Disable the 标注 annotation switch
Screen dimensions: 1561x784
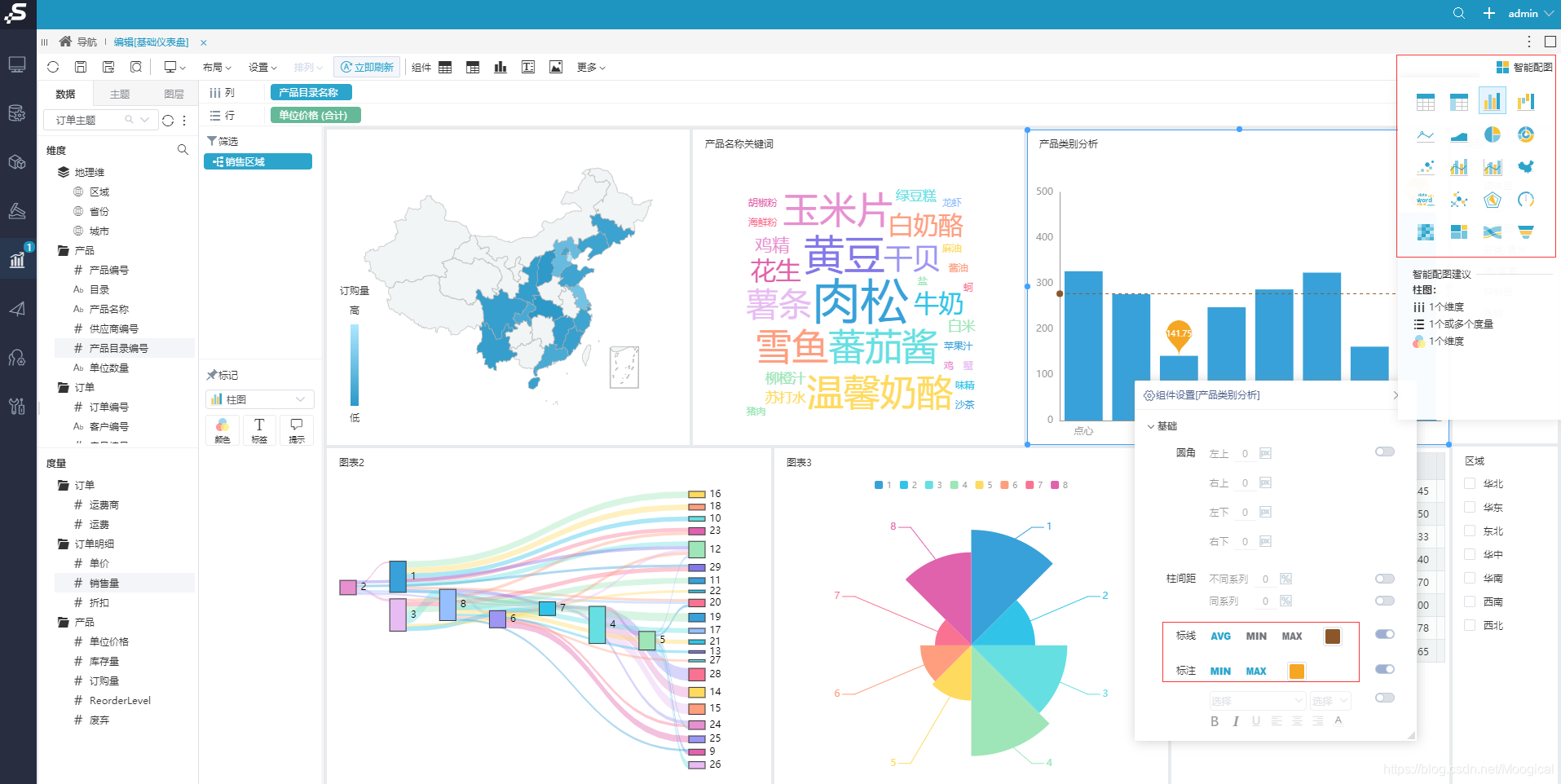[x=1384, y=669]
